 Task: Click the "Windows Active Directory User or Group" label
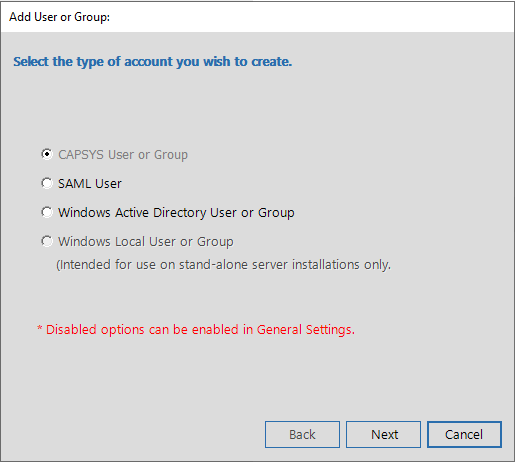(176, 213)
